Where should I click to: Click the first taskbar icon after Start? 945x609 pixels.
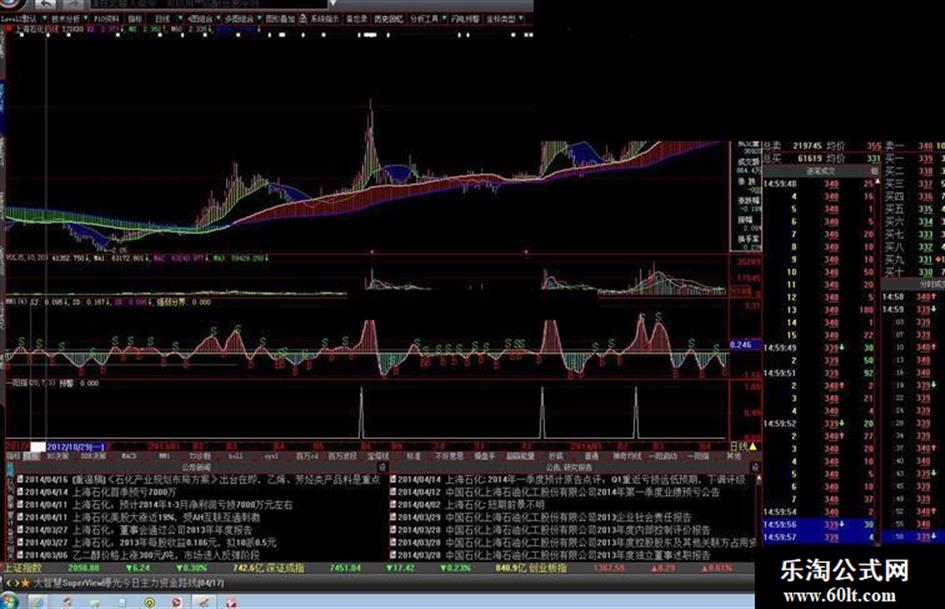[37, 602]
